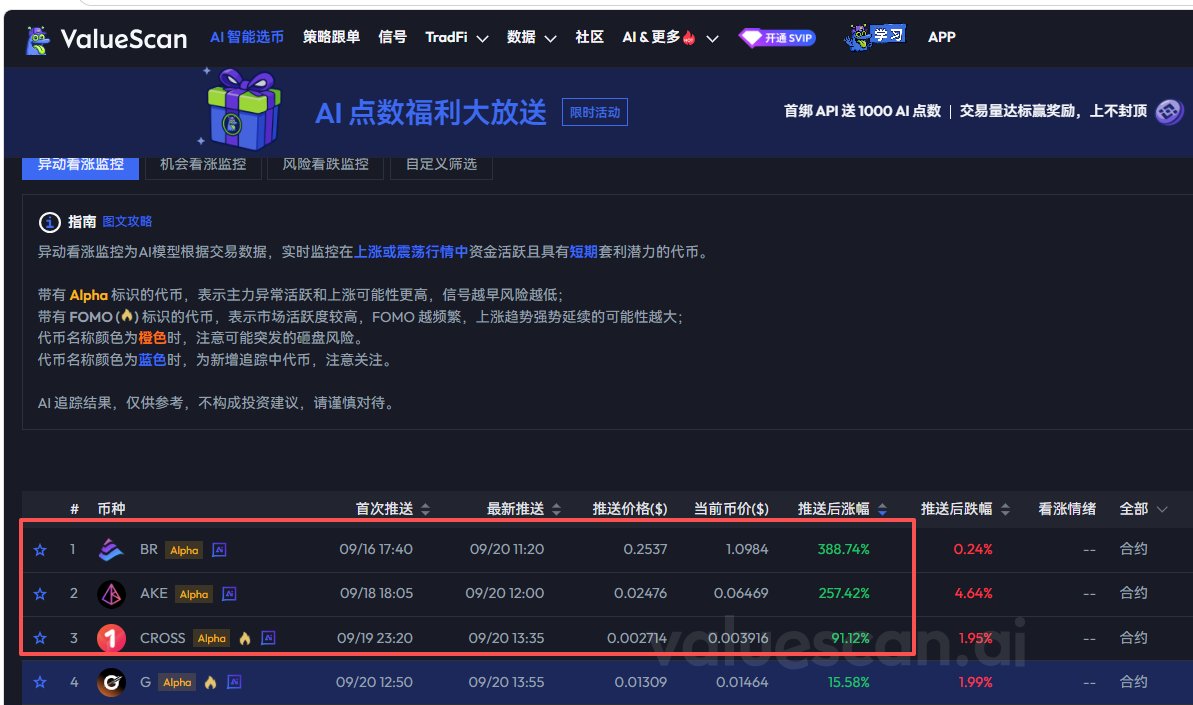Open the BR coin logo

111,549
